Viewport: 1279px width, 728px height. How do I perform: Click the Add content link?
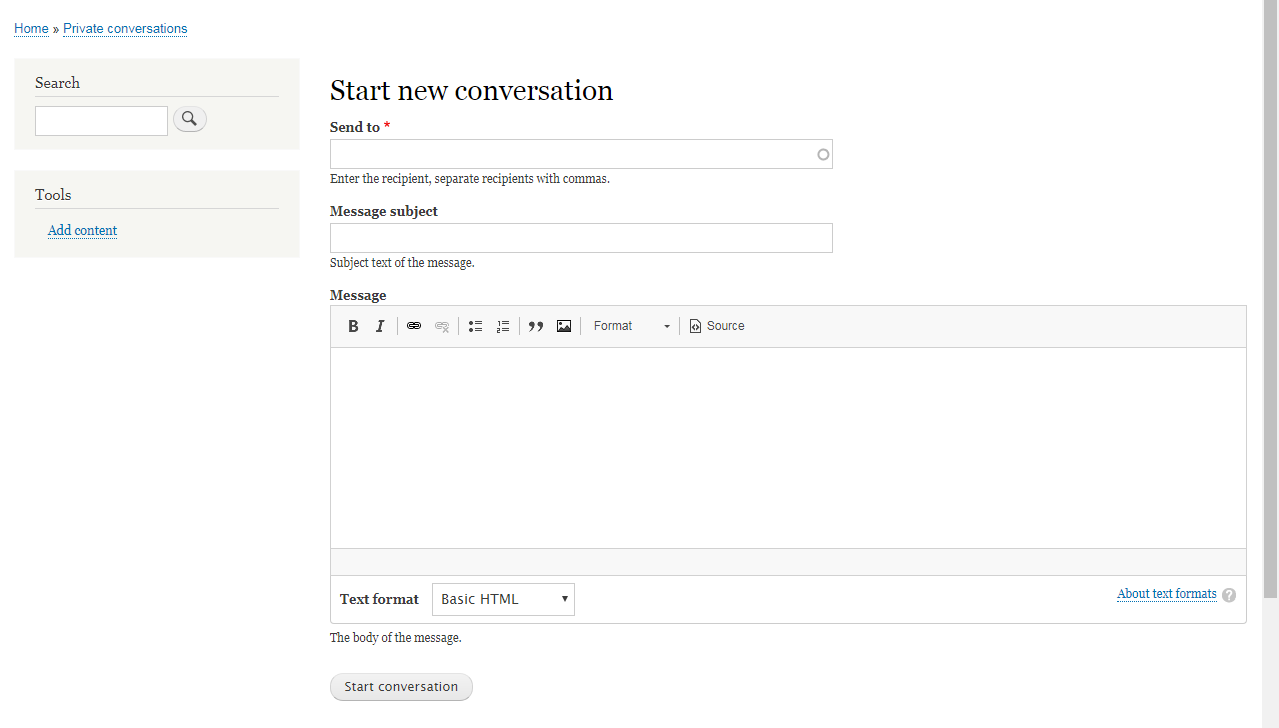pos(82,231)
